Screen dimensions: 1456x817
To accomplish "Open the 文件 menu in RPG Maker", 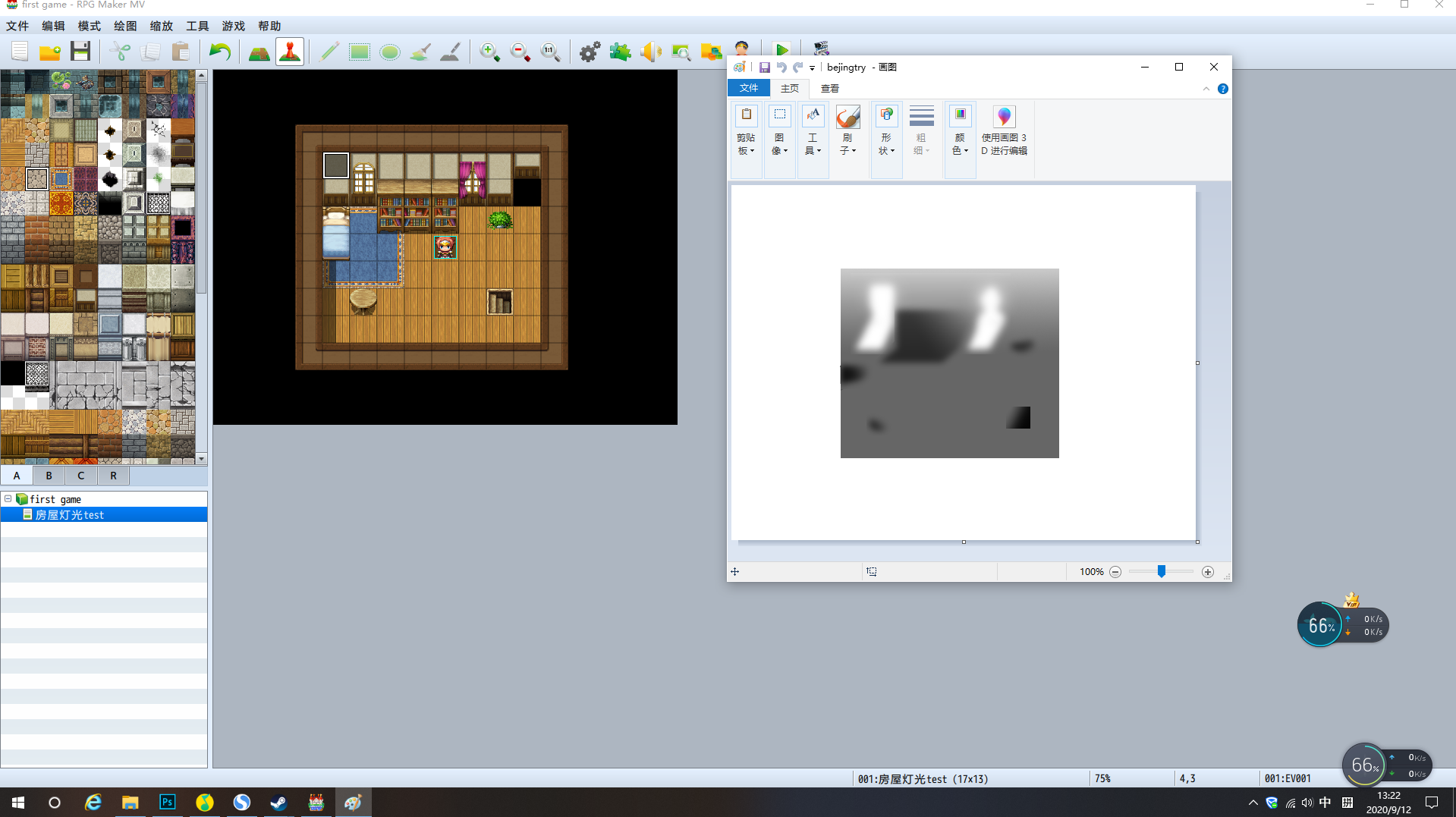I will [x=17, y=26].
